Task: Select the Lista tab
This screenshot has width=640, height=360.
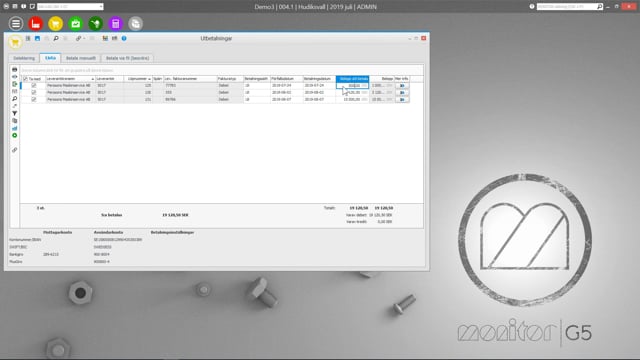Action: click(51, 58)
